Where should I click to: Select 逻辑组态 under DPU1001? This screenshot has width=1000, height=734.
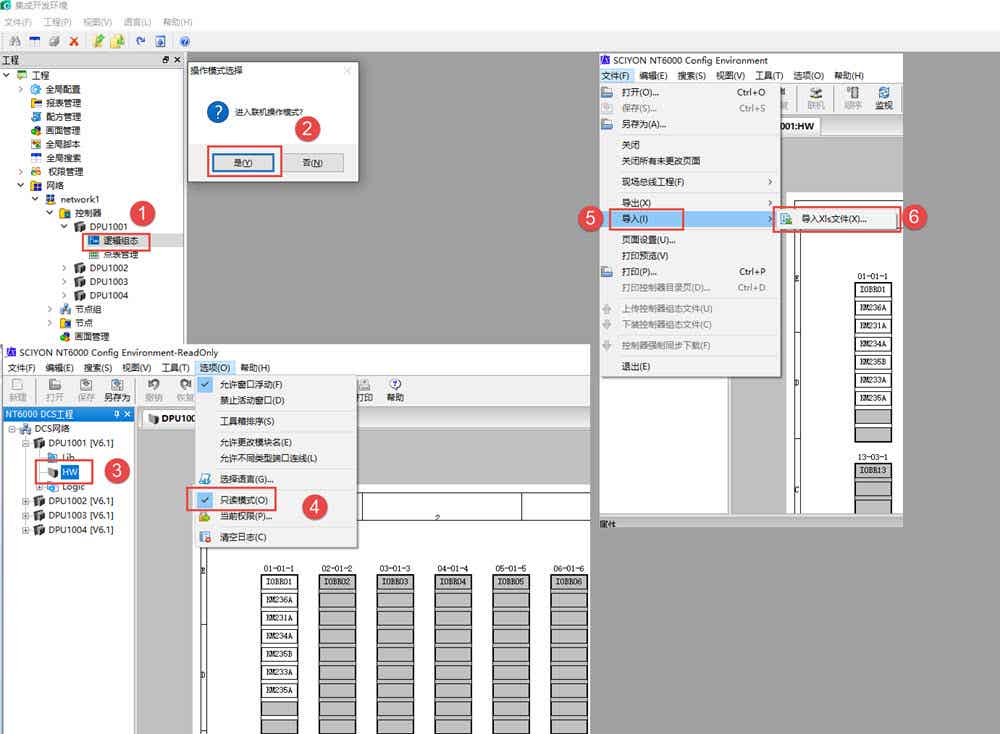click(x=121, y=240)
